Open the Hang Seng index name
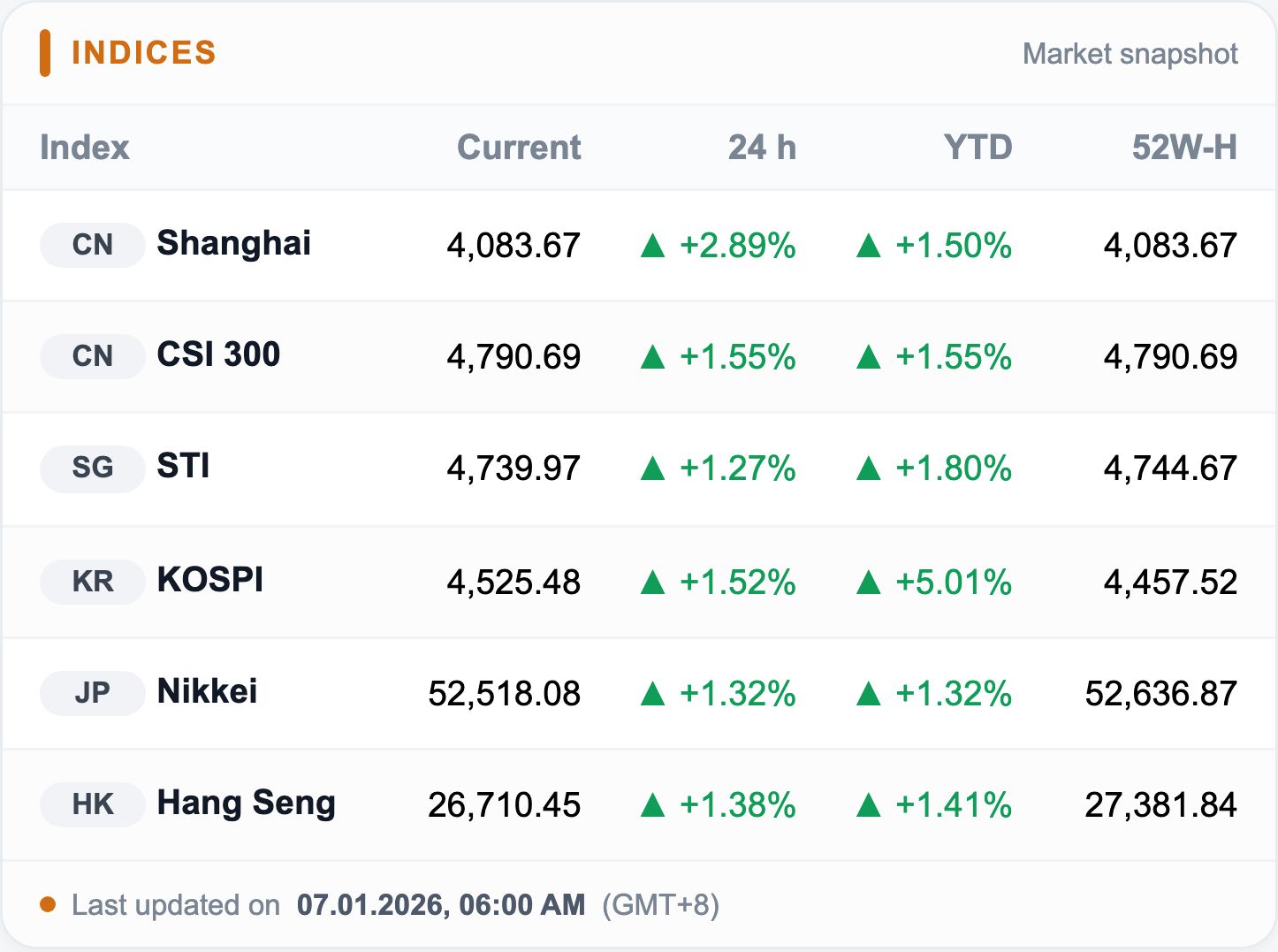1278x952 pixels. [247, 803]
